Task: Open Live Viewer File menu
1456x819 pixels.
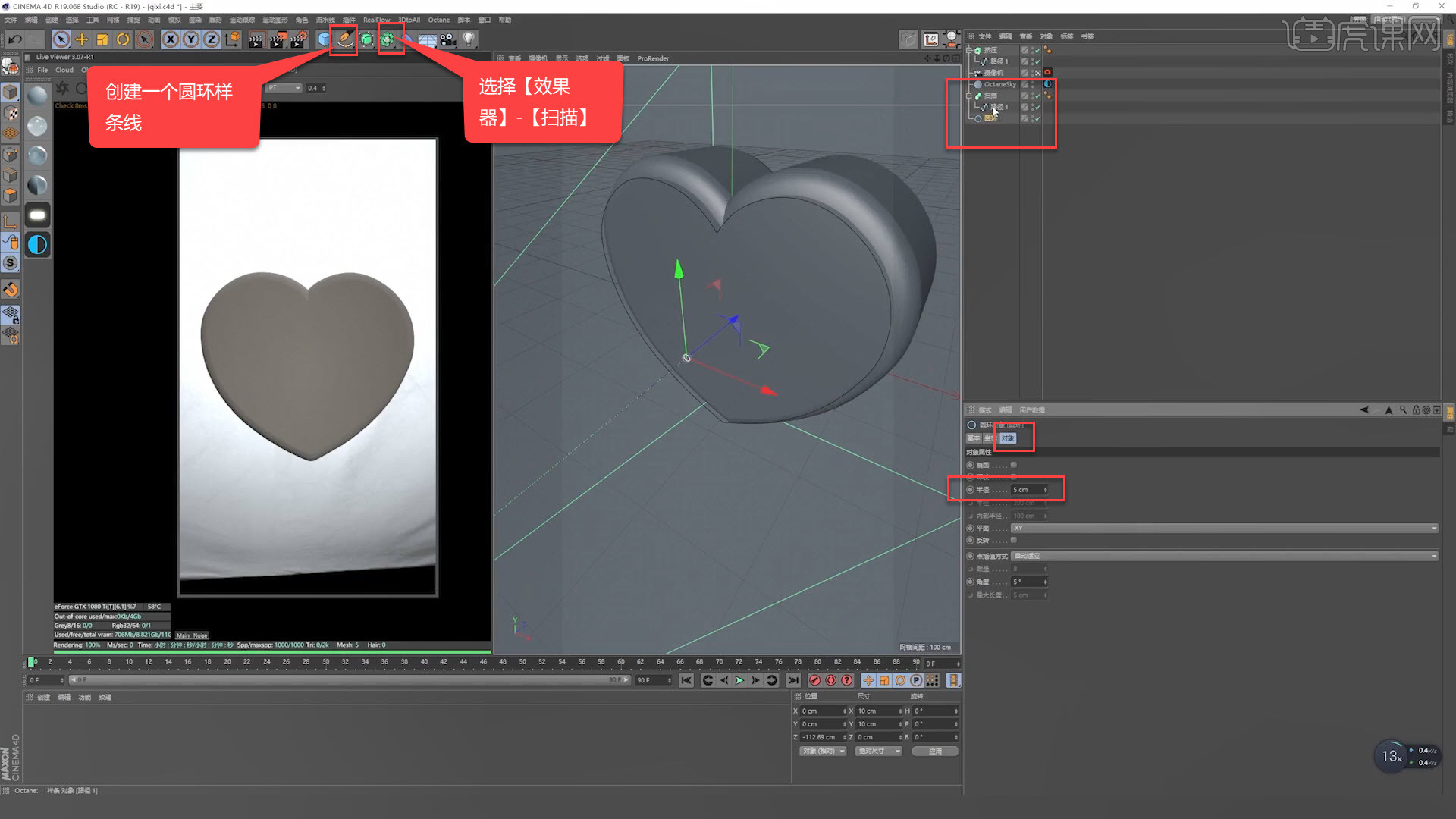Action: click(42, 70)
